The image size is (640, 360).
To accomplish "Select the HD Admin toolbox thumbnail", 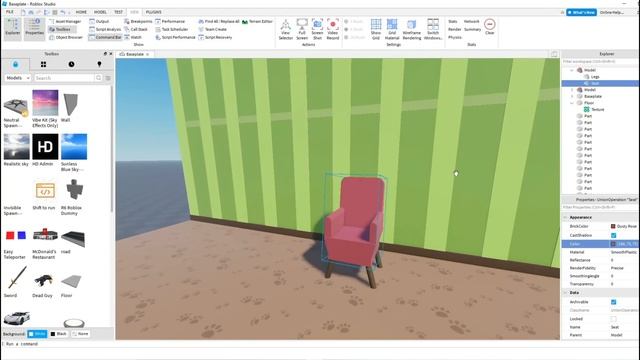I will pyautogui.click(x=45, y=147).
